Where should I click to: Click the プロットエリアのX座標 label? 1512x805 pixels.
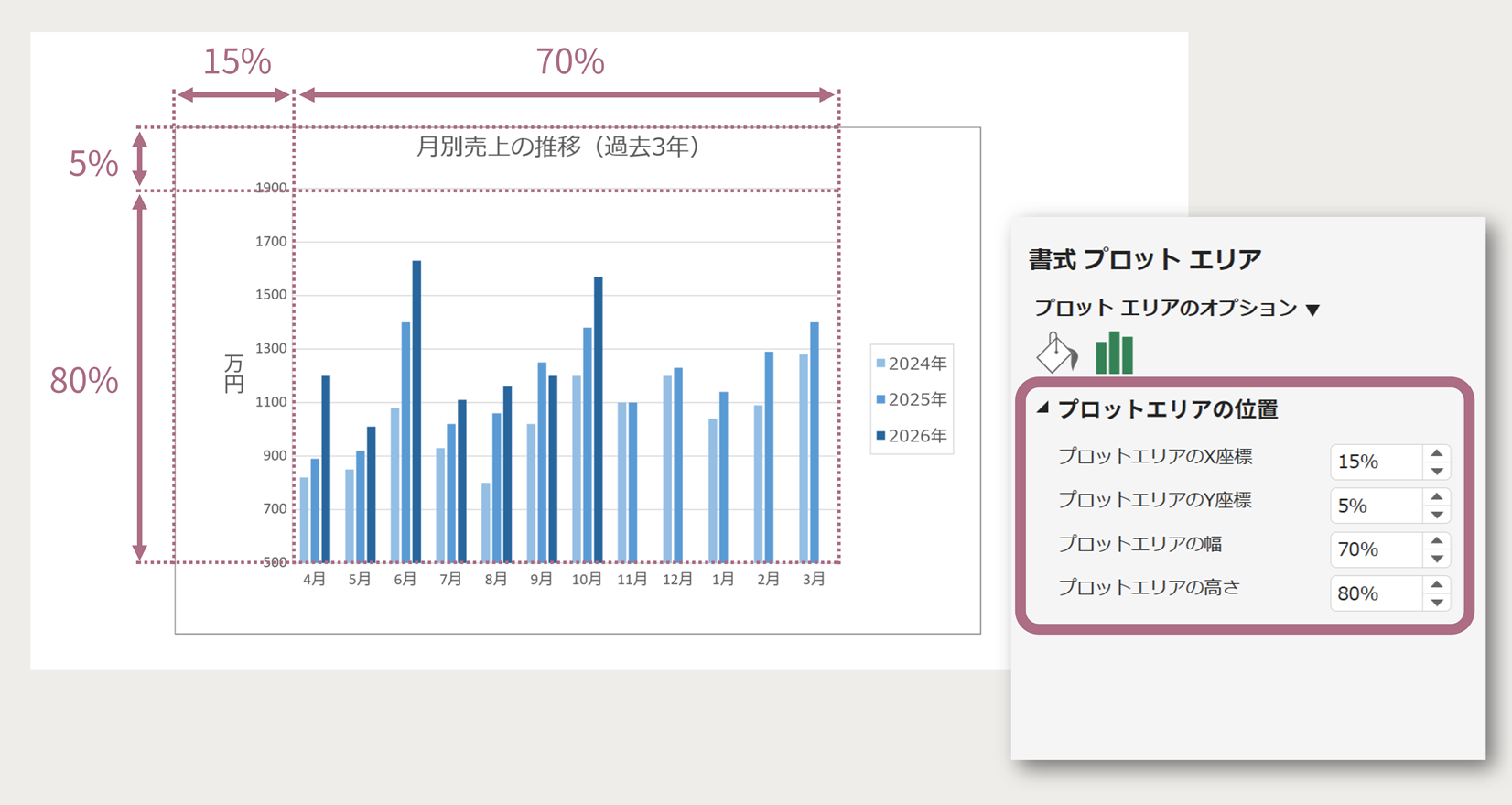click(x=1155, y=456)
